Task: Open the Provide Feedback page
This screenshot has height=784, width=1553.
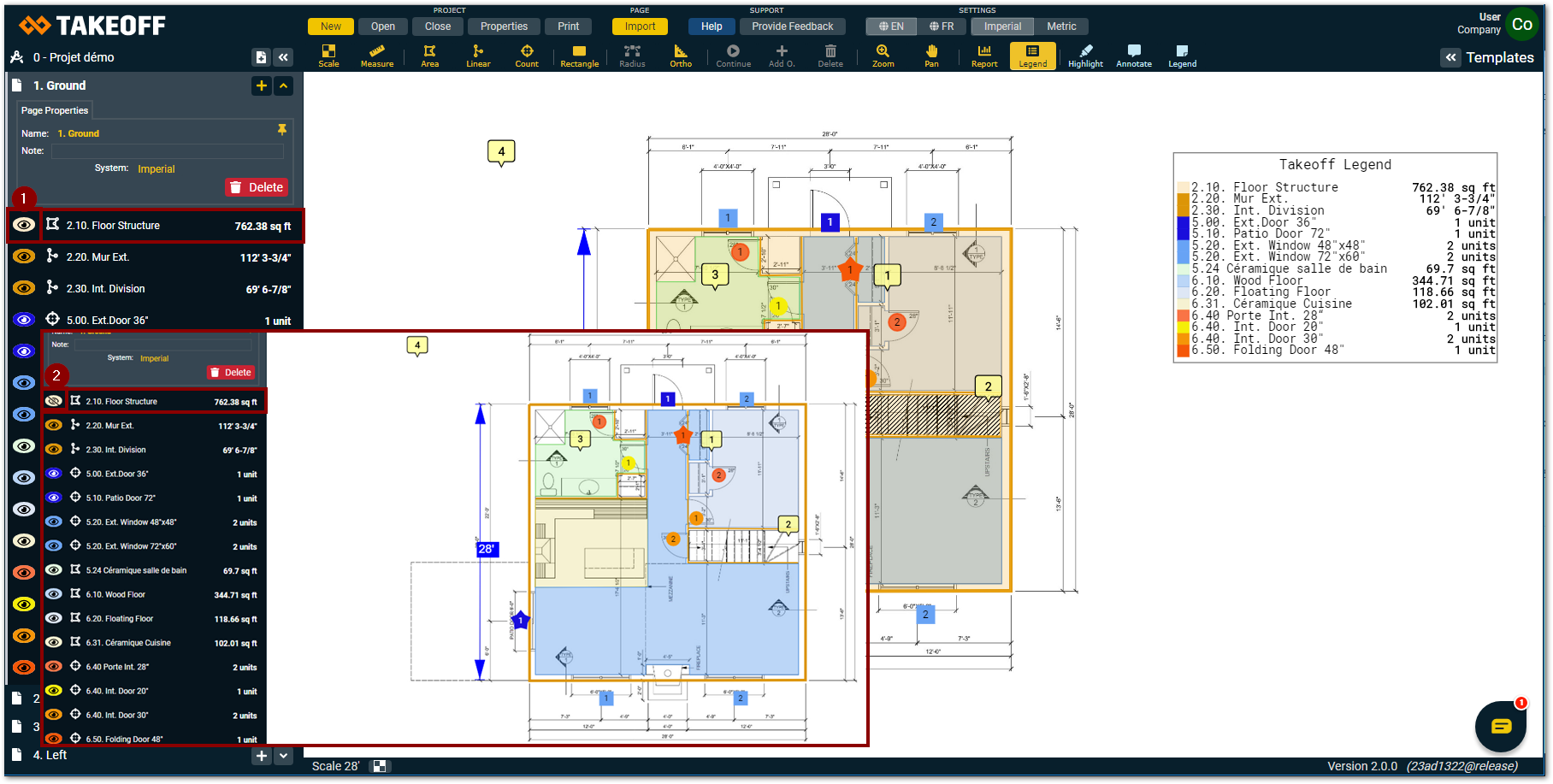Action: tap(792, 27)
